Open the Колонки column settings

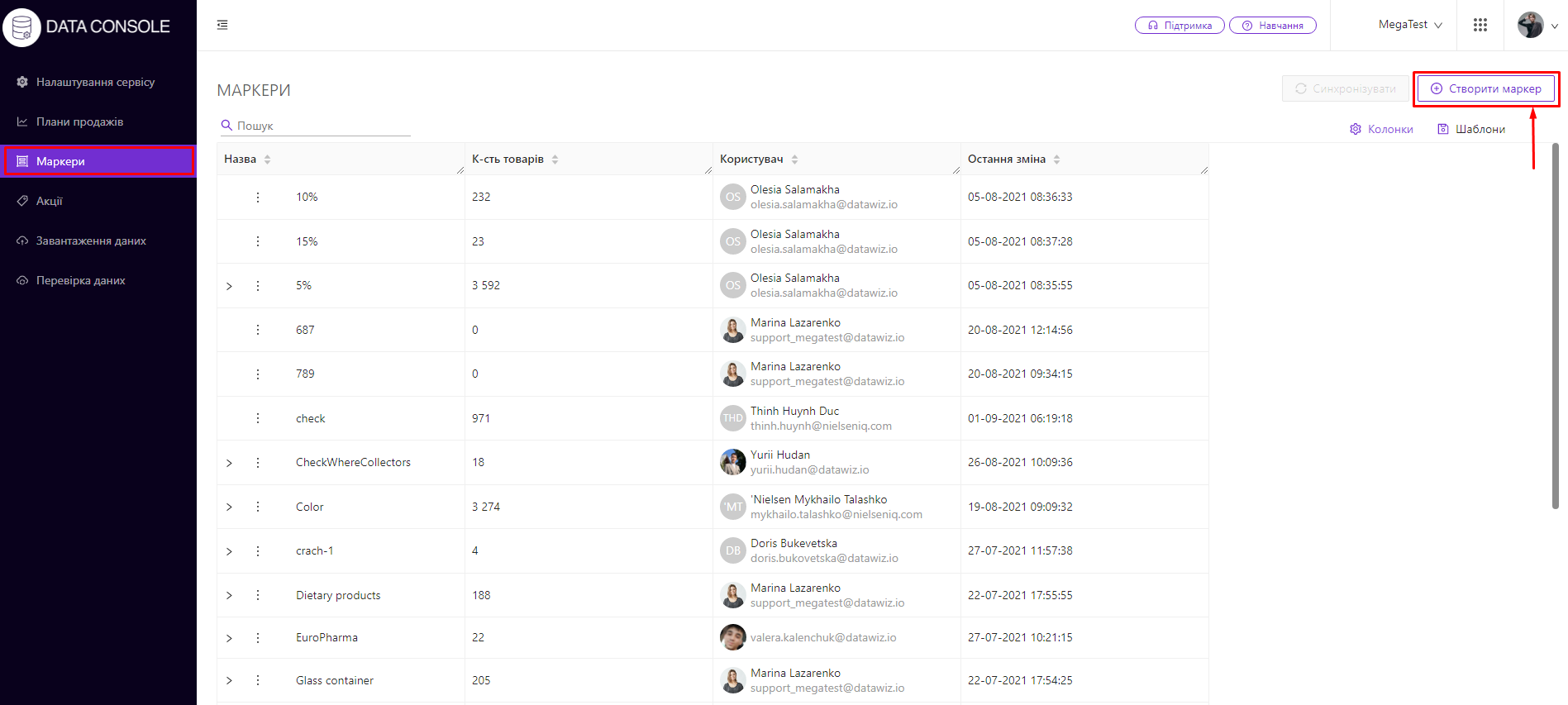coord(1381,129)
